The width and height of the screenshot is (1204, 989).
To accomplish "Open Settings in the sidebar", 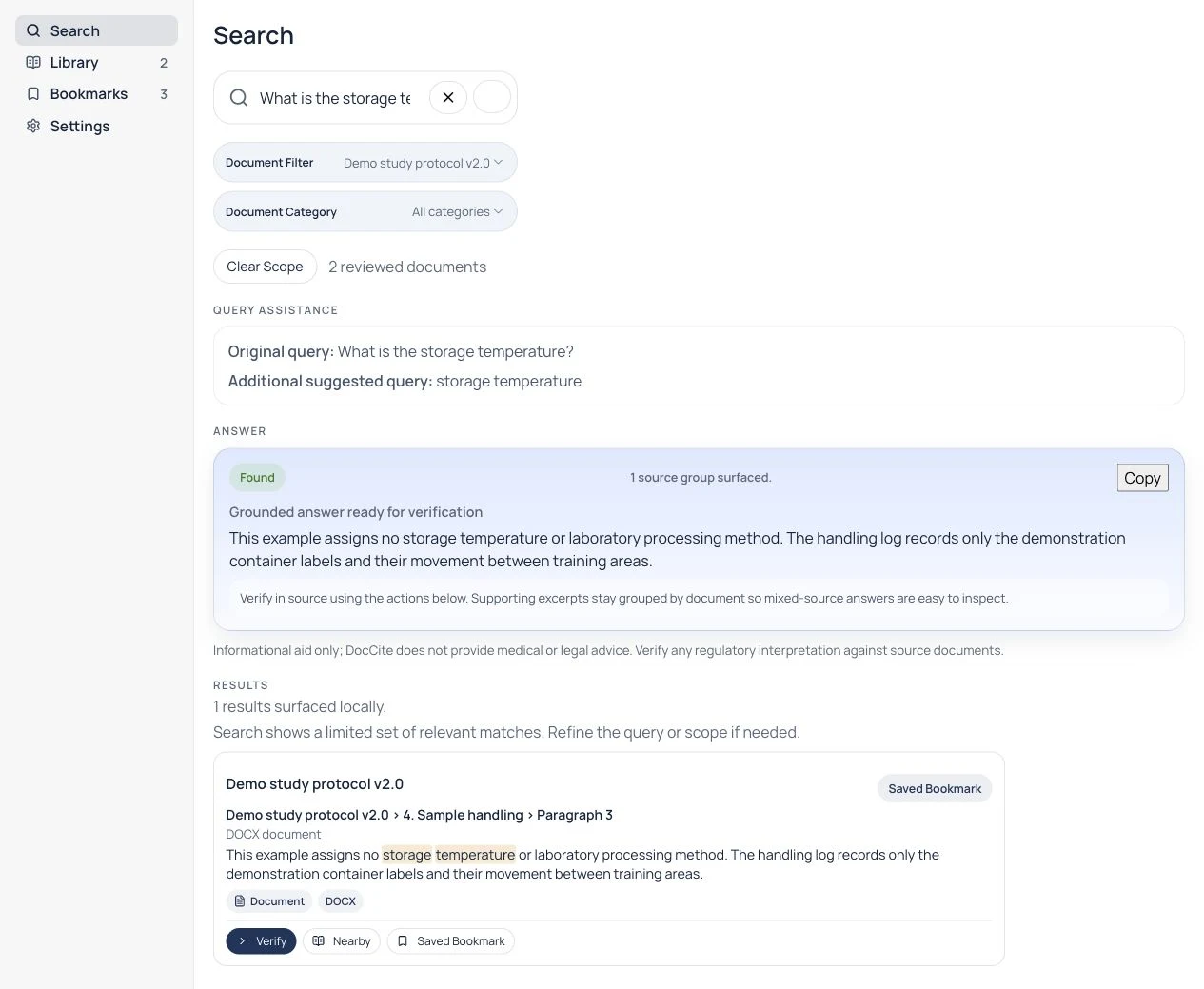I will tap(96, 126).
